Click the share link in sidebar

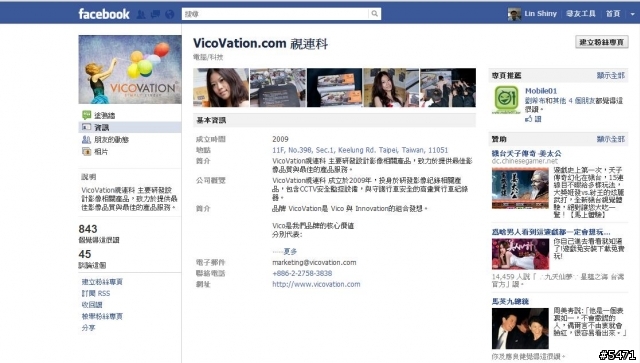click(89, 327)
